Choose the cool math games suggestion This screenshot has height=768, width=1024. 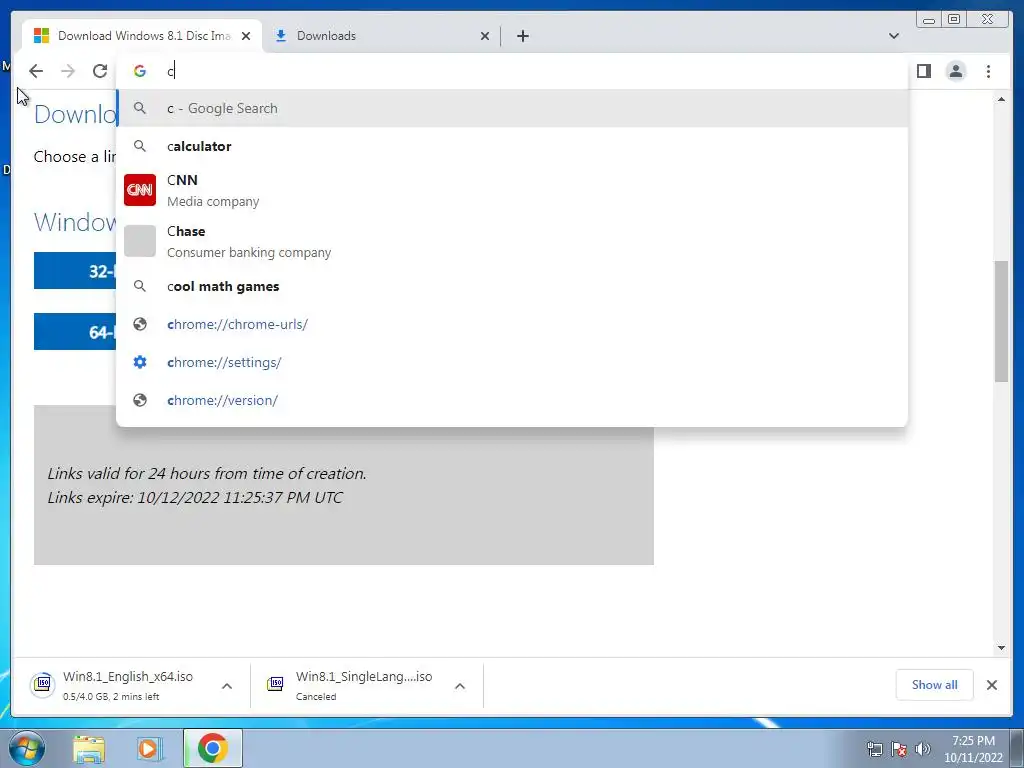[x=512, y=287]
